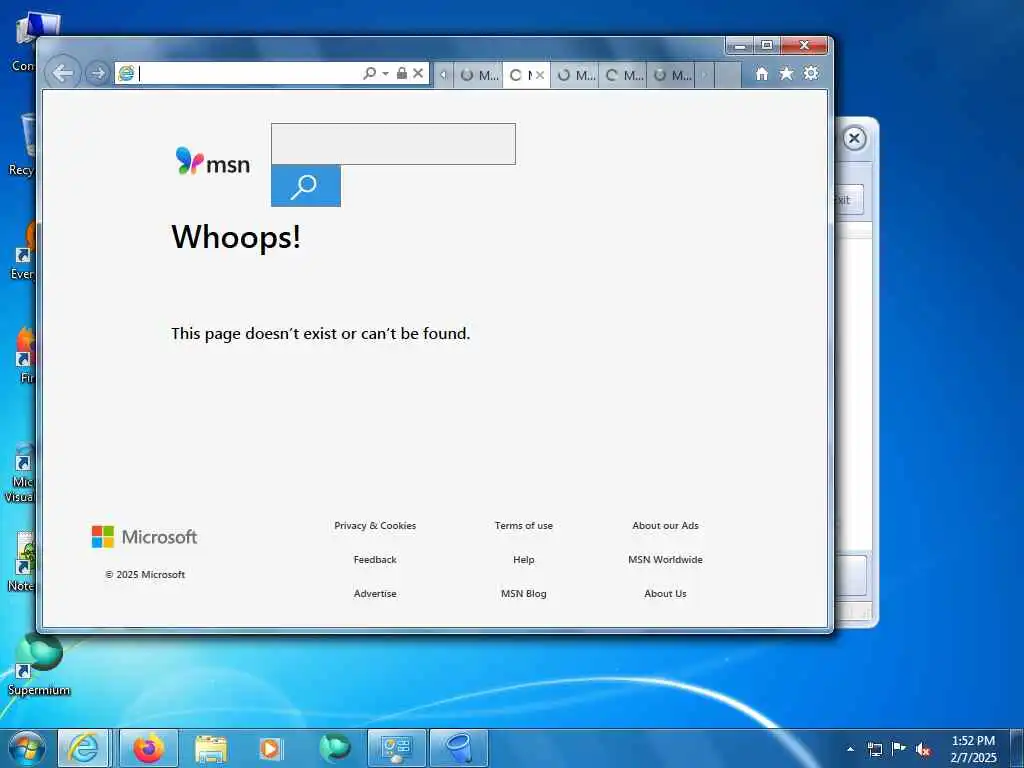Go back with the browser Back arrow
This screenshot has width=1024, height=768.
click(x=63, y=73)
